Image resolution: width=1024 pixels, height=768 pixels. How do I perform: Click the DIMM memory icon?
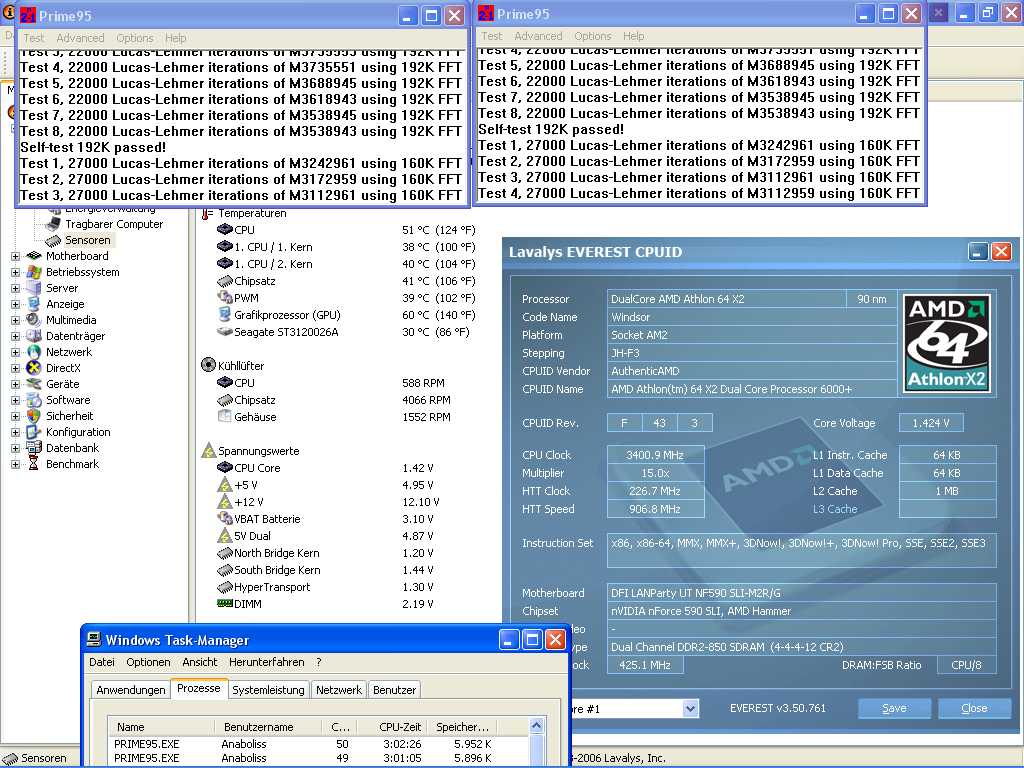pos(225,603)
